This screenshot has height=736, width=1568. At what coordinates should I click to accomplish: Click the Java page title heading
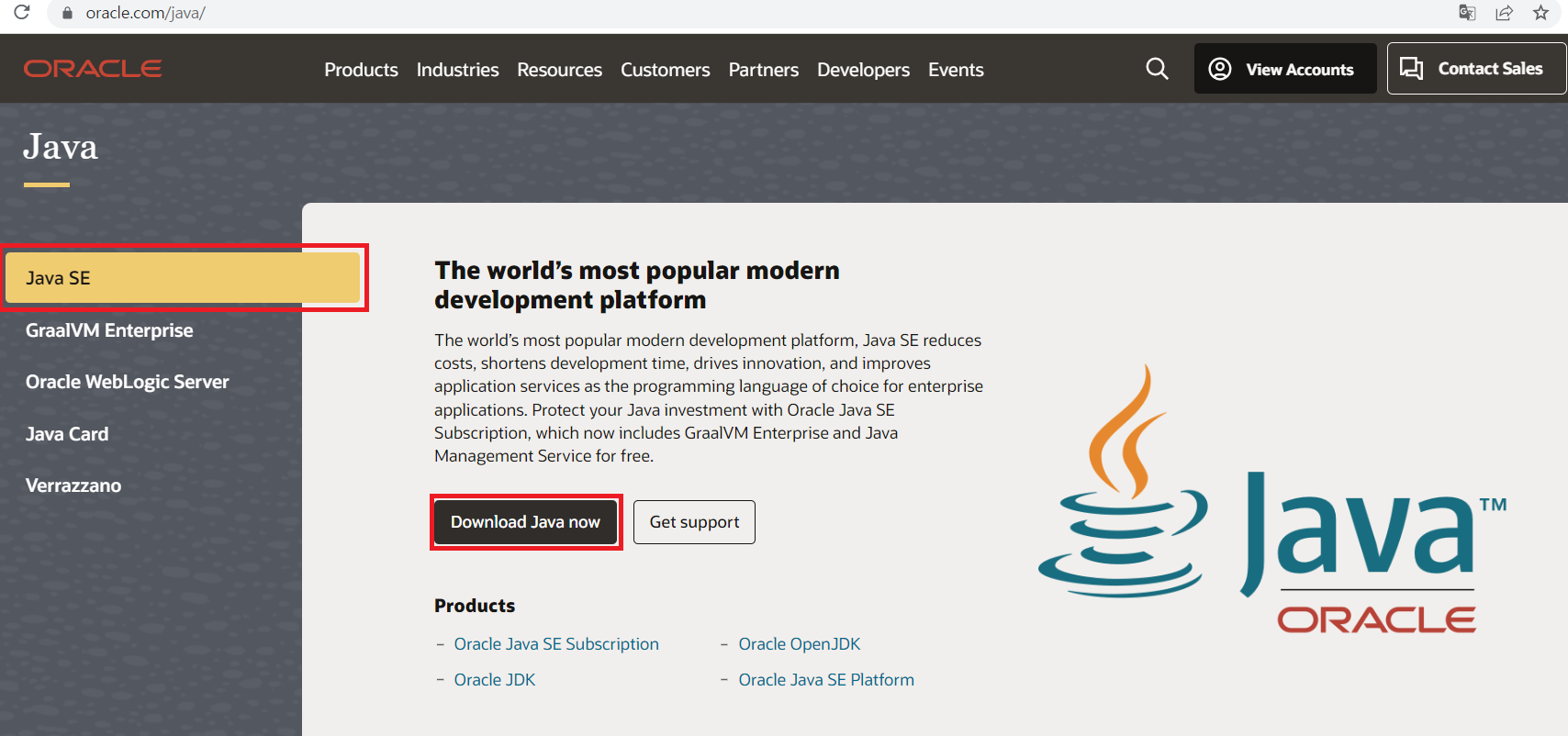[x=61, y=147]
